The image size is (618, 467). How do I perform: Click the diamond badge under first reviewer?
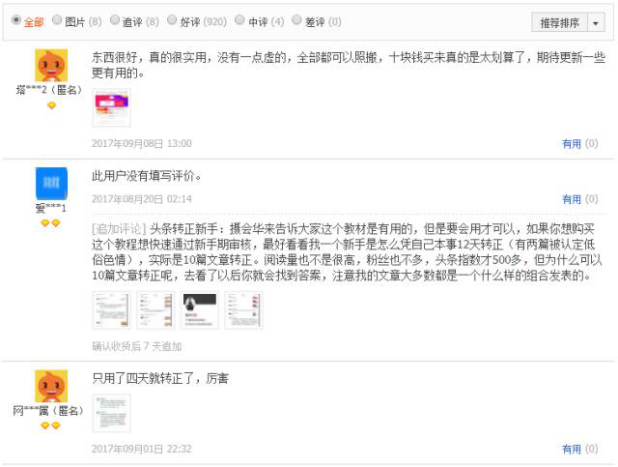51,105
